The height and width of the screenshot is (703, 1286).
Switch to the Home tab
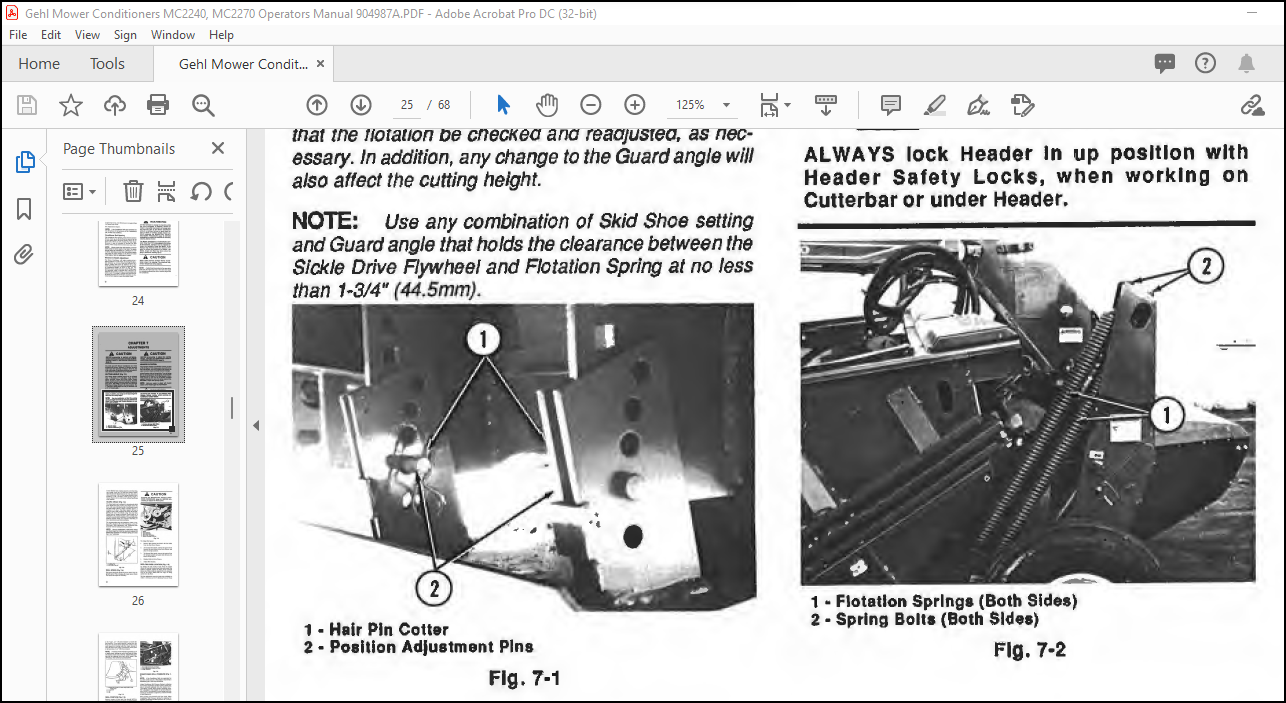click(39, 63)
